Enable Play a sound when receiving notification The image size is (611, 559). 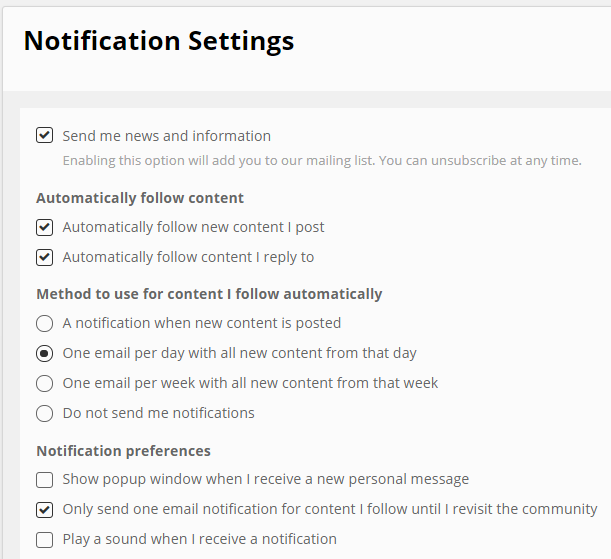(44, 540)
